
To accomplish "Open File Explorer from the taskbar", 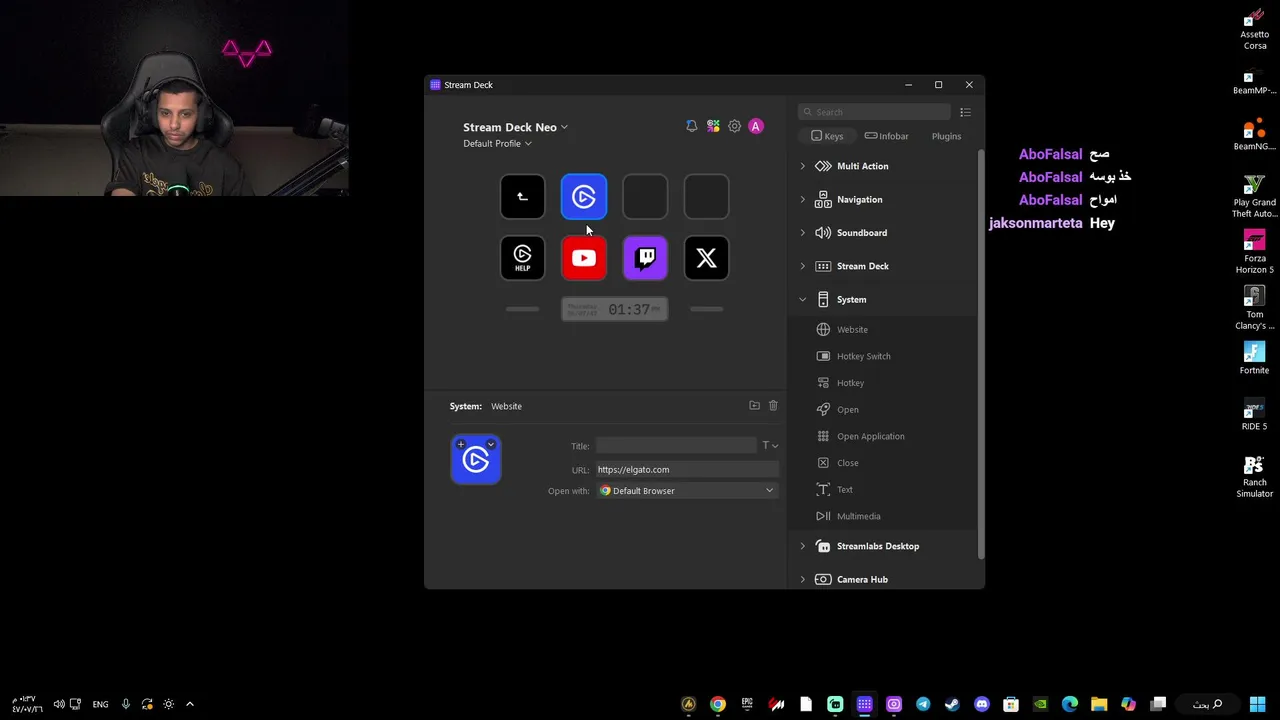I will 1099,704.
